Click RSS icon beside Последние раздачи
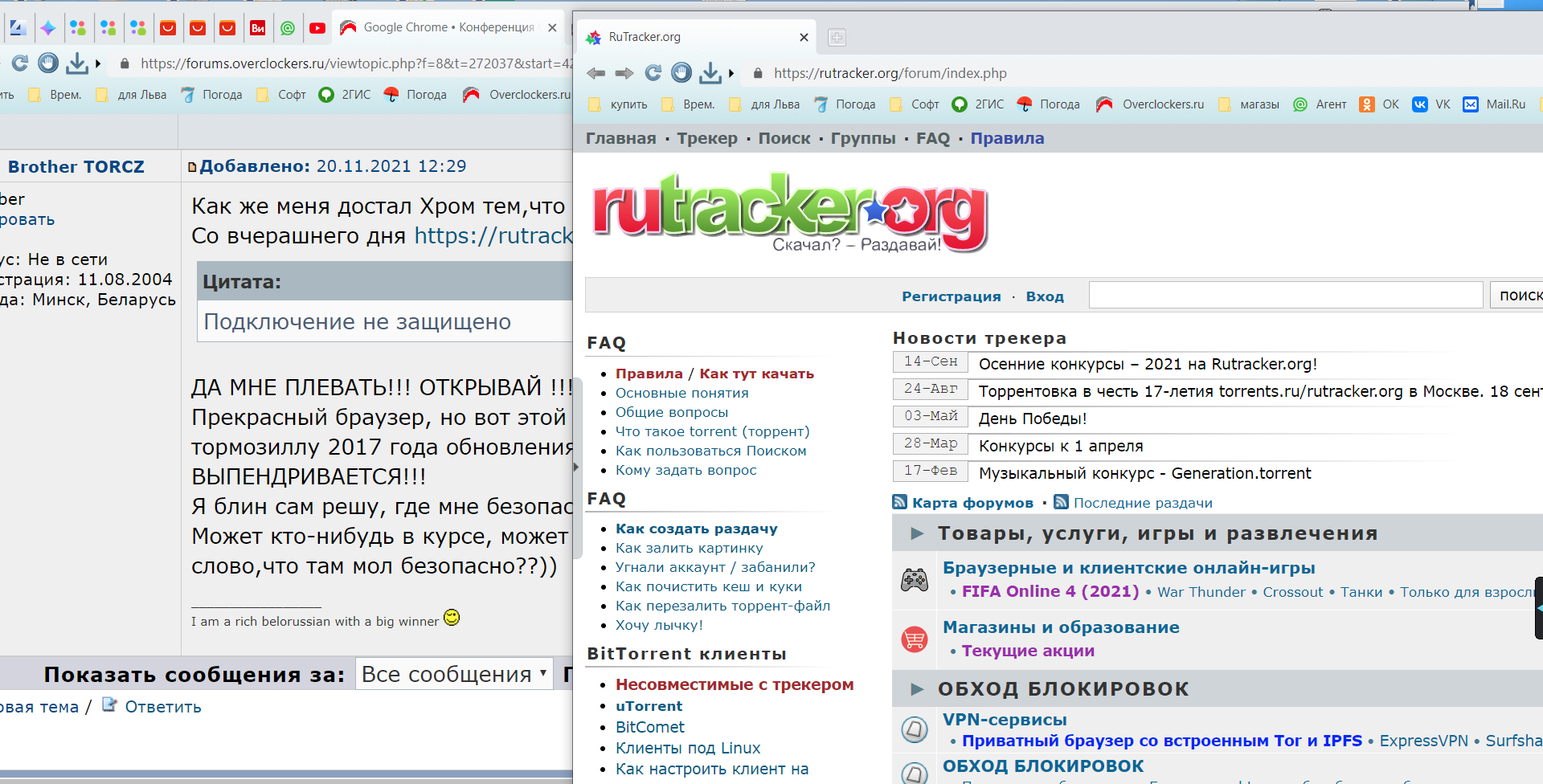This screenshot has height=784, width=1543. [1062, 502]
